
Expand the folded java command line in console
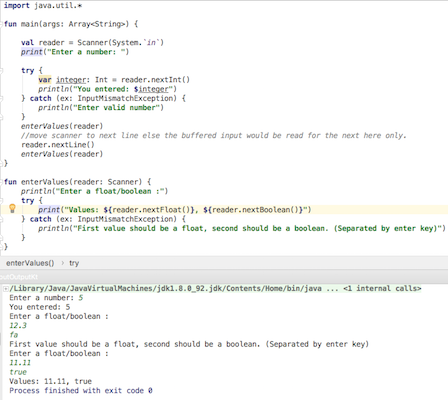6,289
